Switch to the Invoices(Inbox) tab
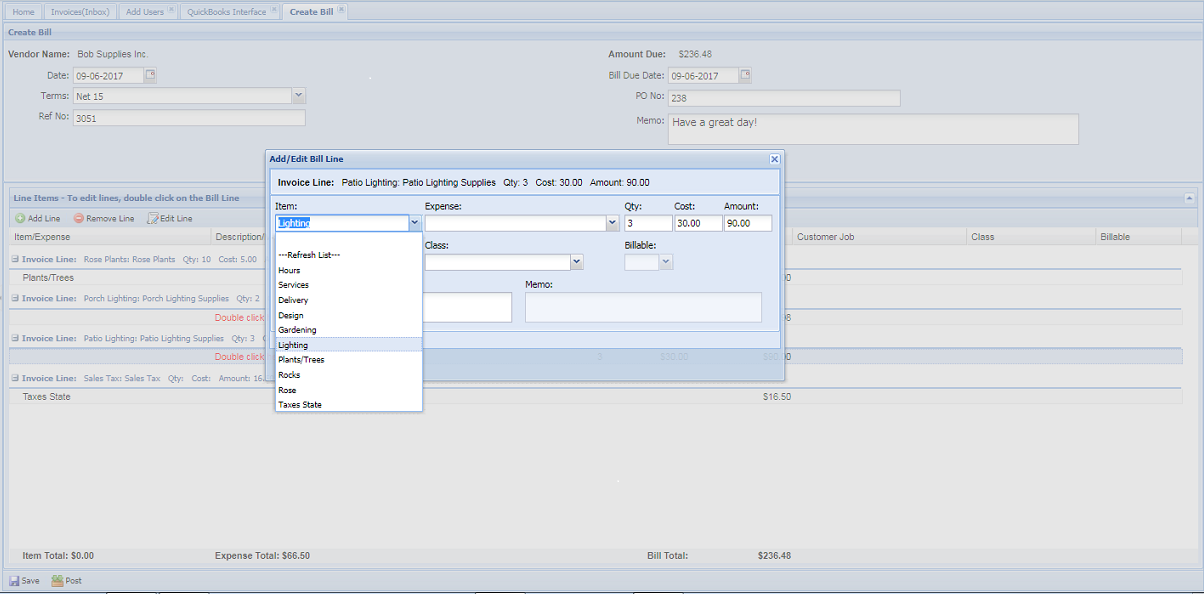This screenshot has height=594, width=1204. 80,12
